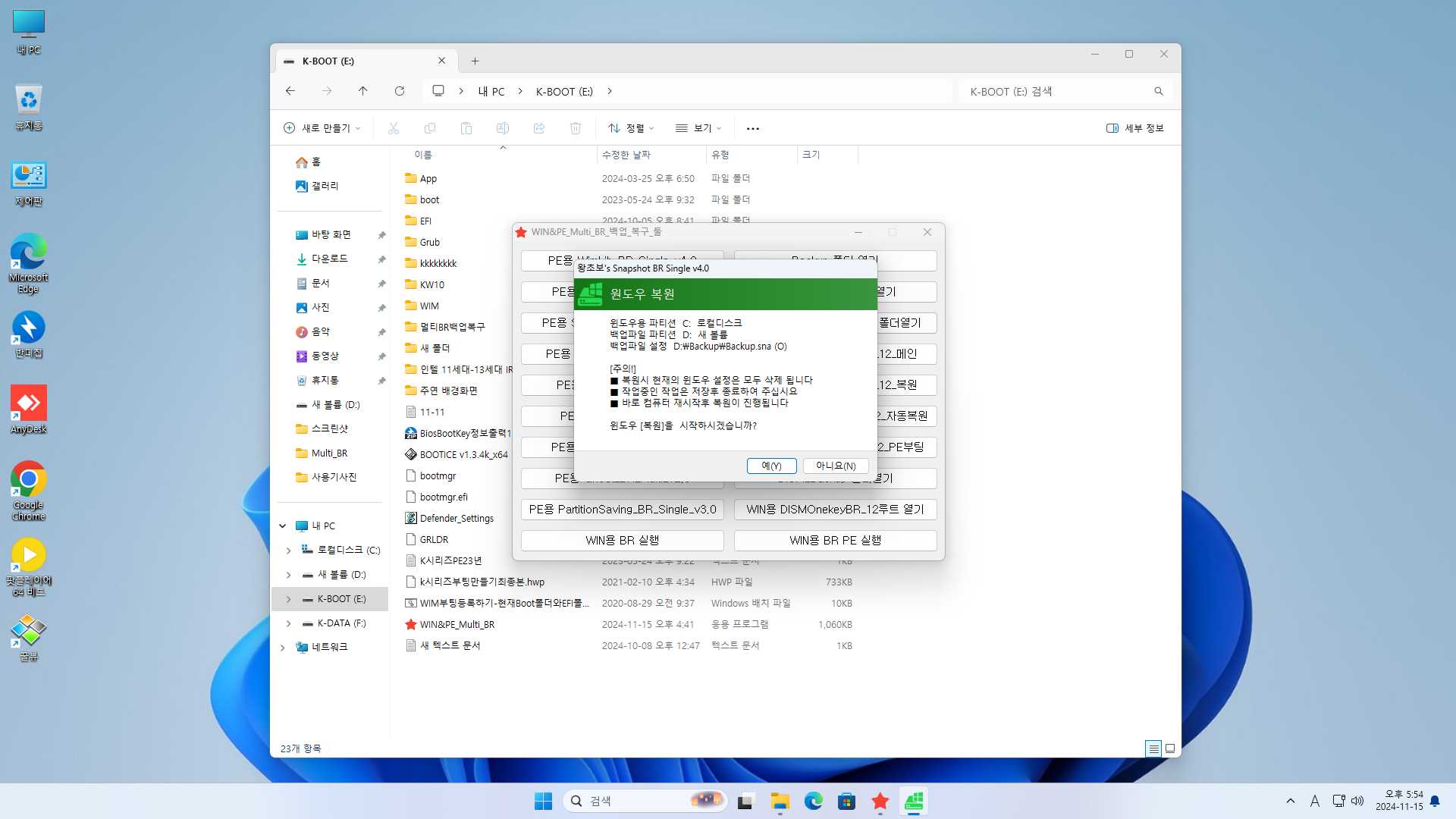Screen dimensions: 1456x819
Task: Click chevron after K-BOOT (E:) in address bar
Action: 610,91
